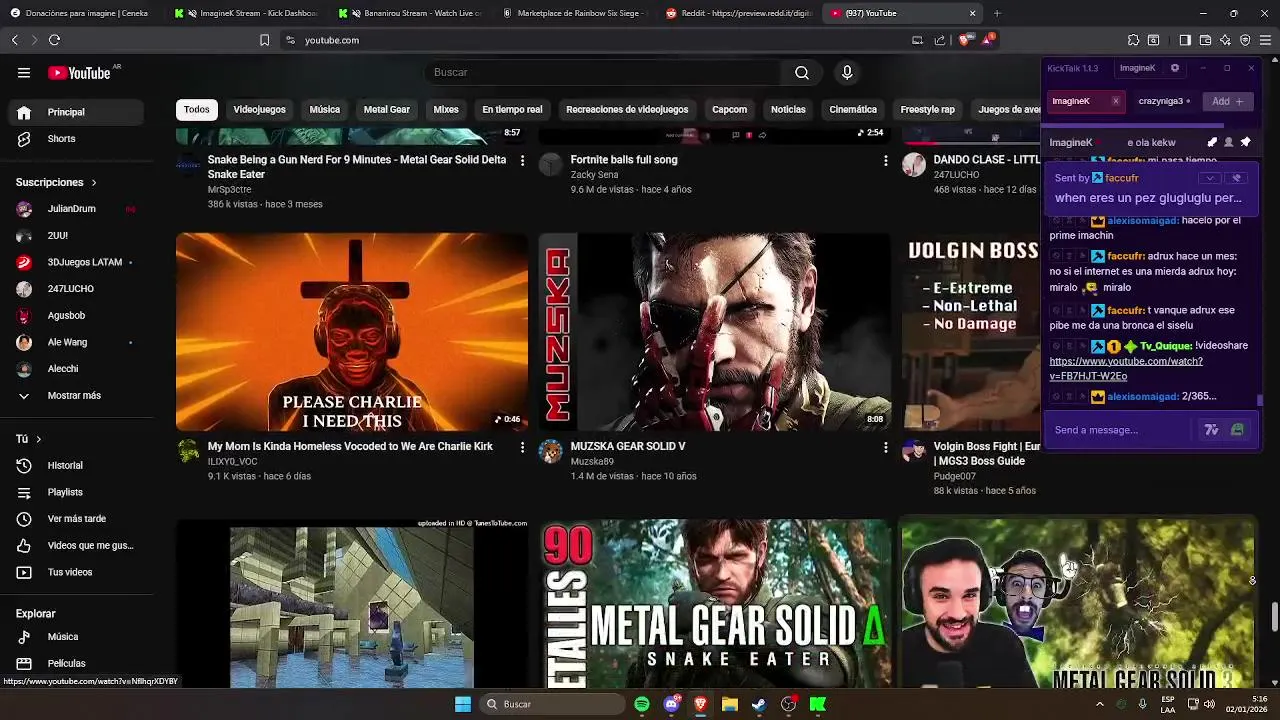Open JulianDrum subscription channel

76,209
